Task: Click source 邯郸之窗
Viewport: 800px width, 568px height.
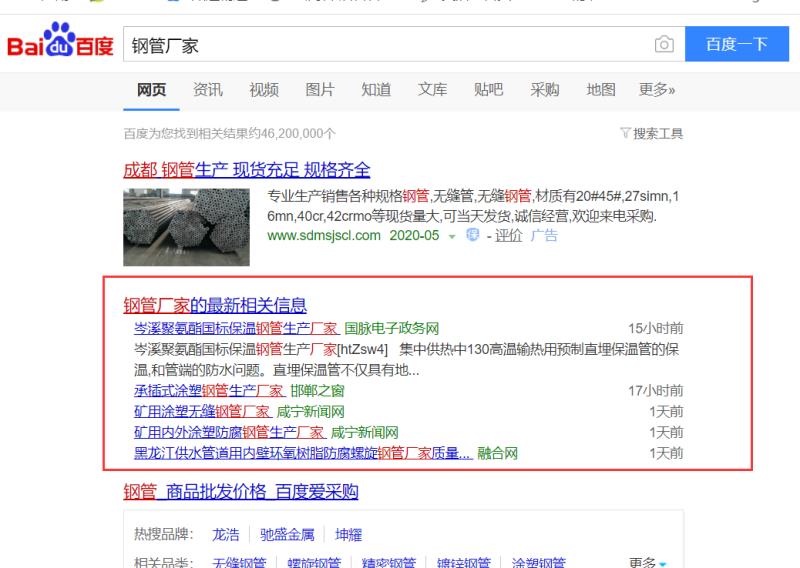Action: coord(317,391)
